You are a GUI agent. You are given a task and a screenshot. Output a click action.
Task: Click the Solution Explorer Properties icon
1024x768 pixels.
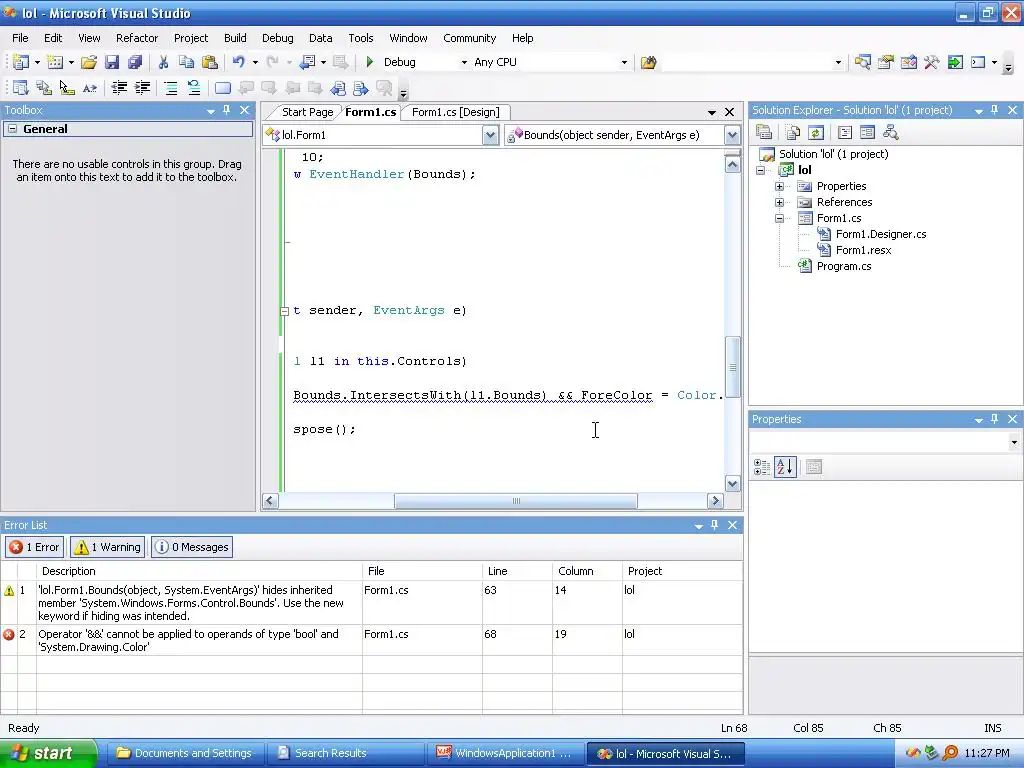click(x=764, y=133)
